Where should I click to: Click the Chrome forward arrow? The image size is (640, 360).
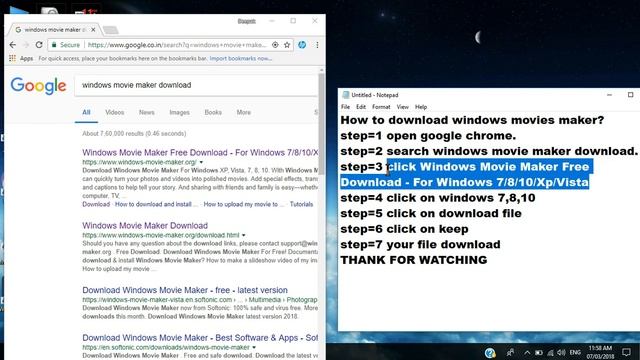click(26, 45)
